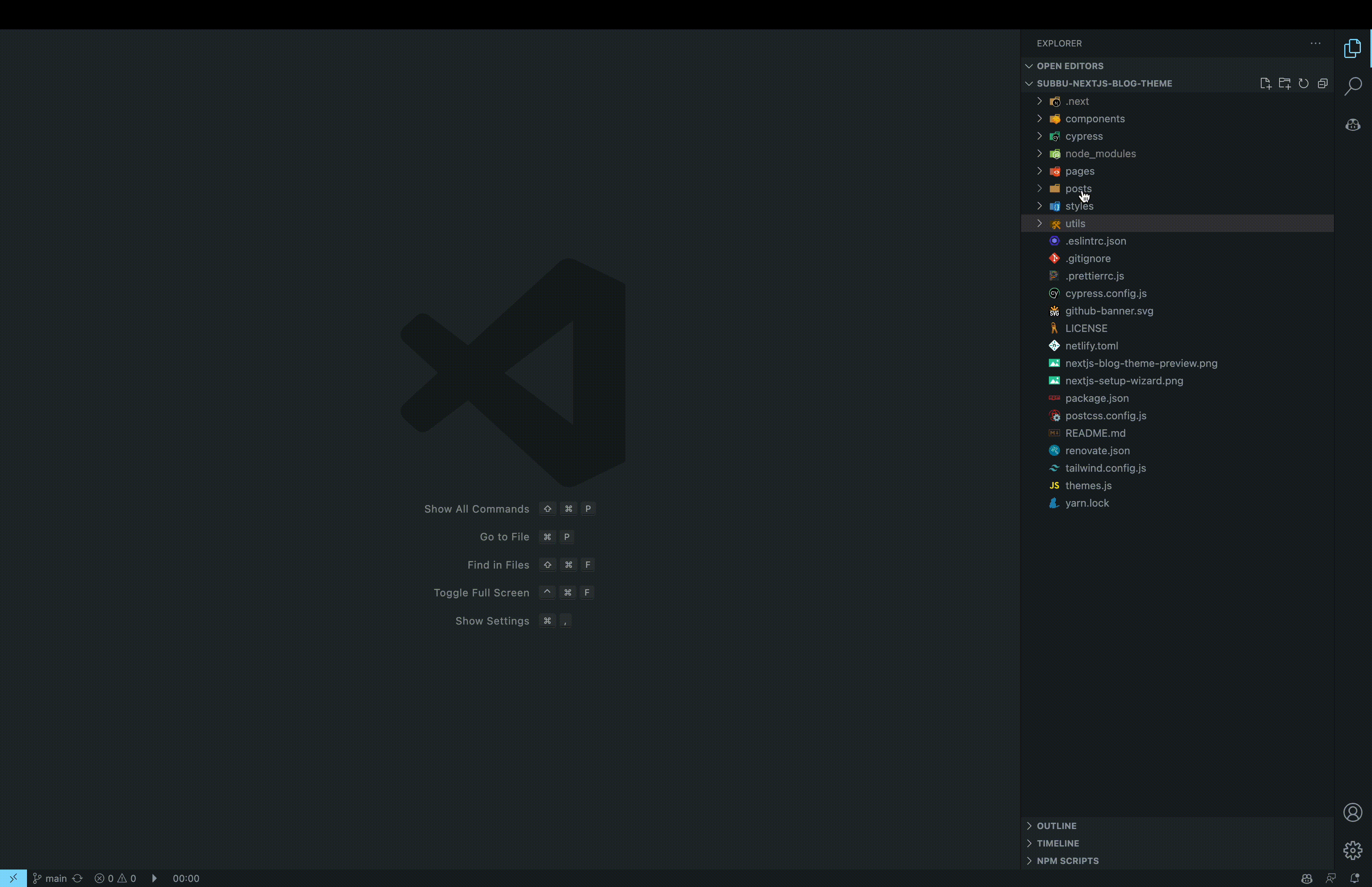Open the package.json file

1096,398
